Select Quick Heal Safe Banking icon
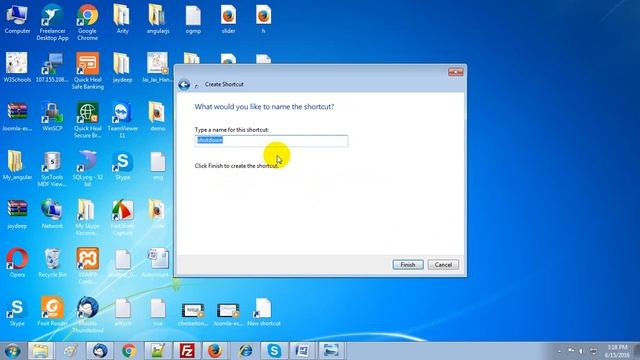Screen dimensions: 640x360 [x=87, y=71]
